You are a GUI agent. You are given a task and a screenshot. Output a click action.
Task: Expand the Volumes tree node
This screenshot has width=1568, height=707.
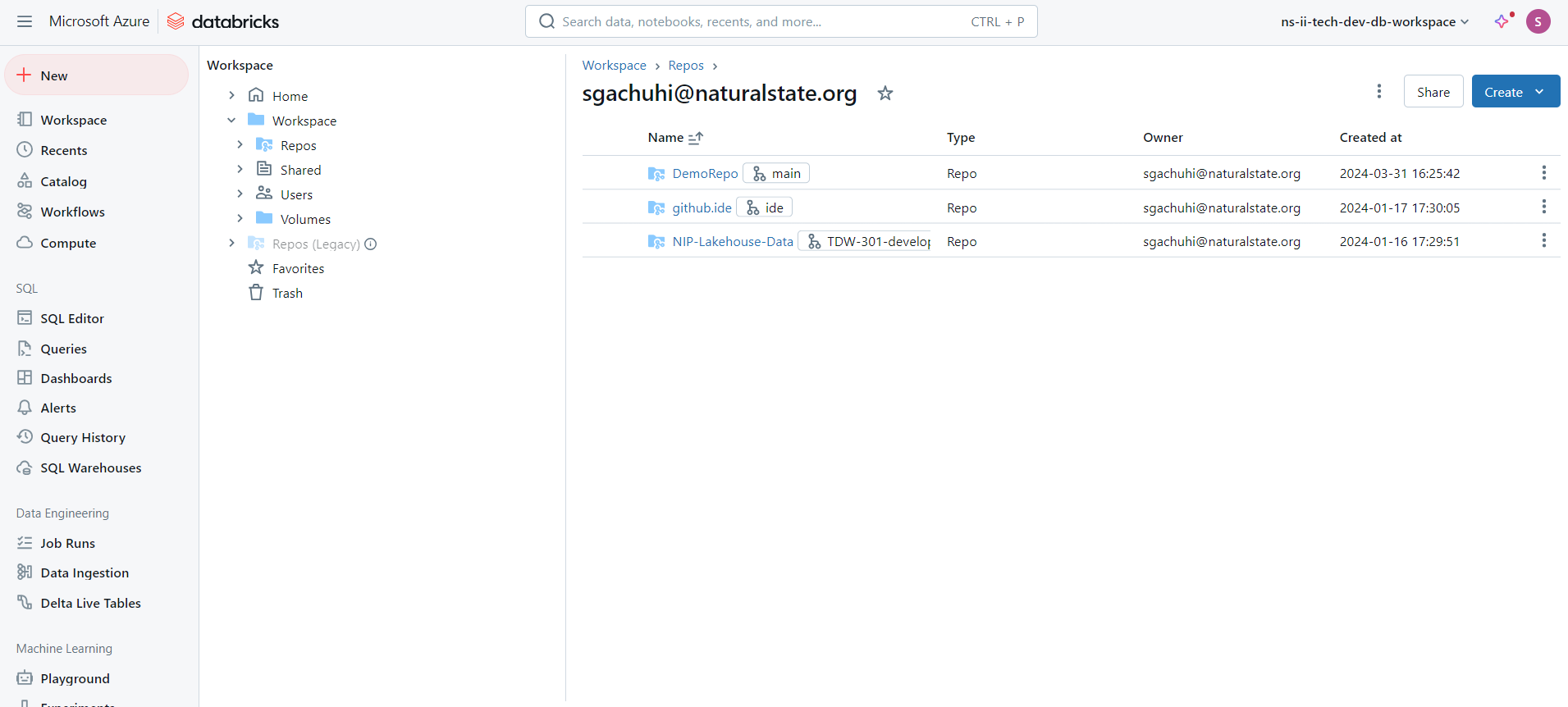click(x=240, y=218)
